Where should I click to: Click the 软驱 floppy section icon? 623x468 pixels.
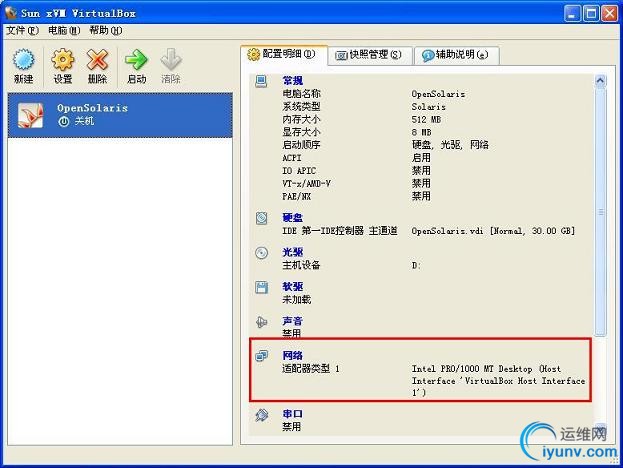261,287
